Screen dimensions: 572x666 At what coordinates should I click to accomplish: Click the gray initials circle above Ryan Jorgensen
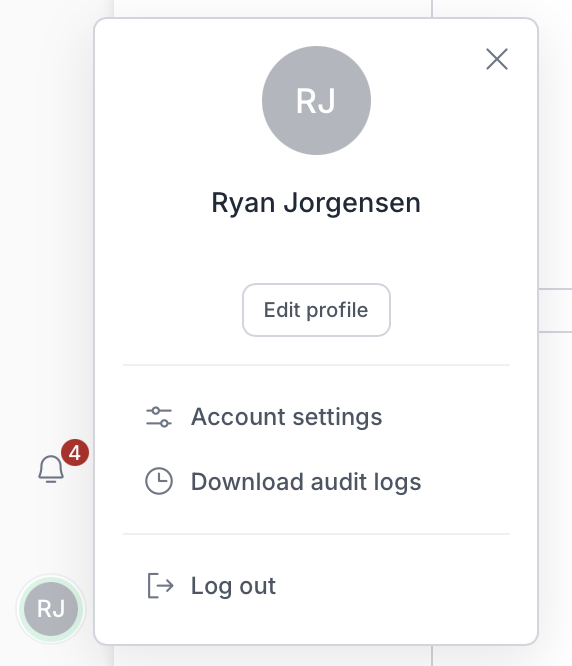(316, 100)
